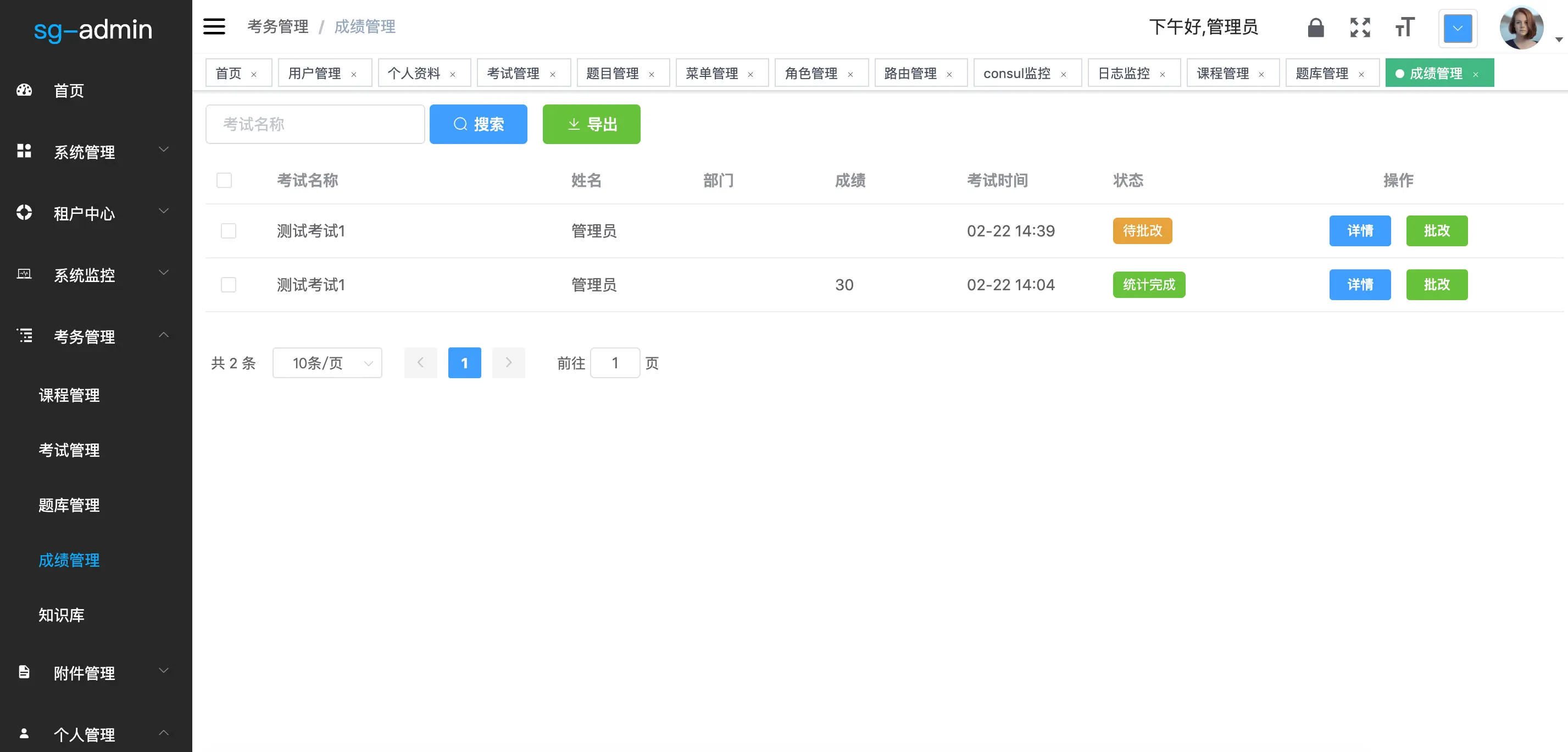Viewport: 1568px width, 752px height.
Task: Open the font size adjustment icon
Action: (1404, 27)
